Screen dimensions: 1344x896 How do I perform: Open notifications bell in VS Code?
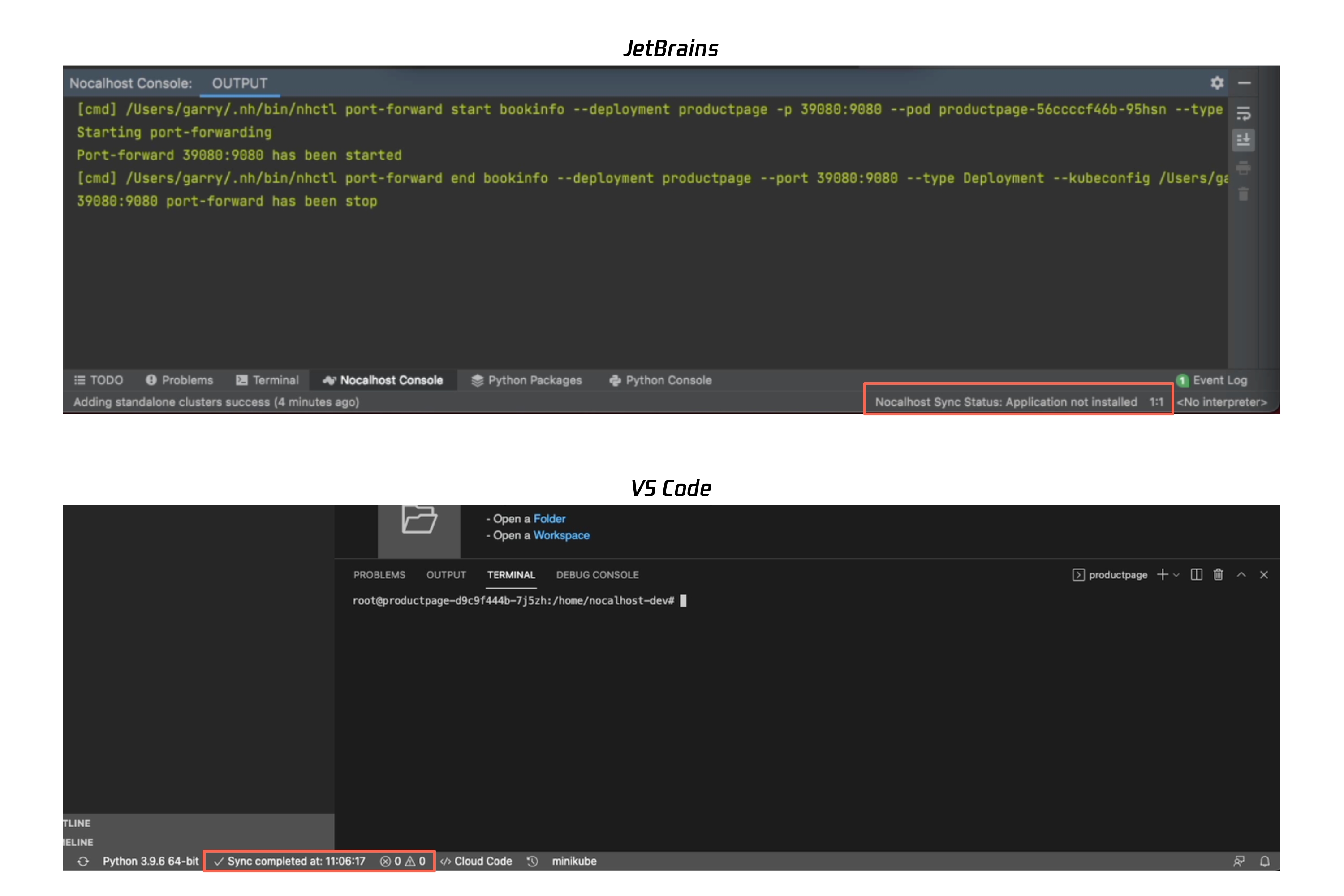click(1265, 861)
